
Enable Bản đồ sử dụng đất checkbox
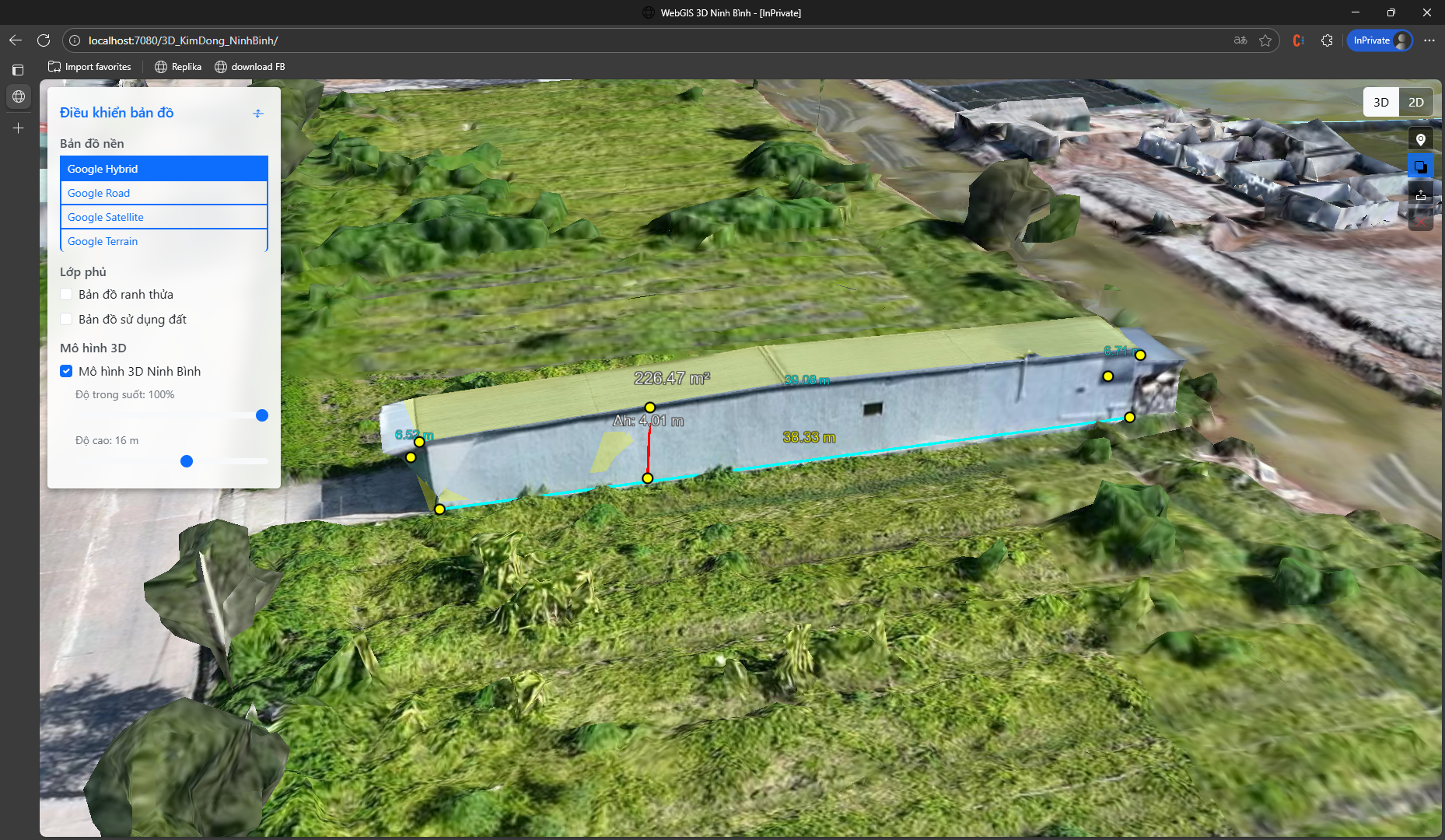[x=67, y=320]
